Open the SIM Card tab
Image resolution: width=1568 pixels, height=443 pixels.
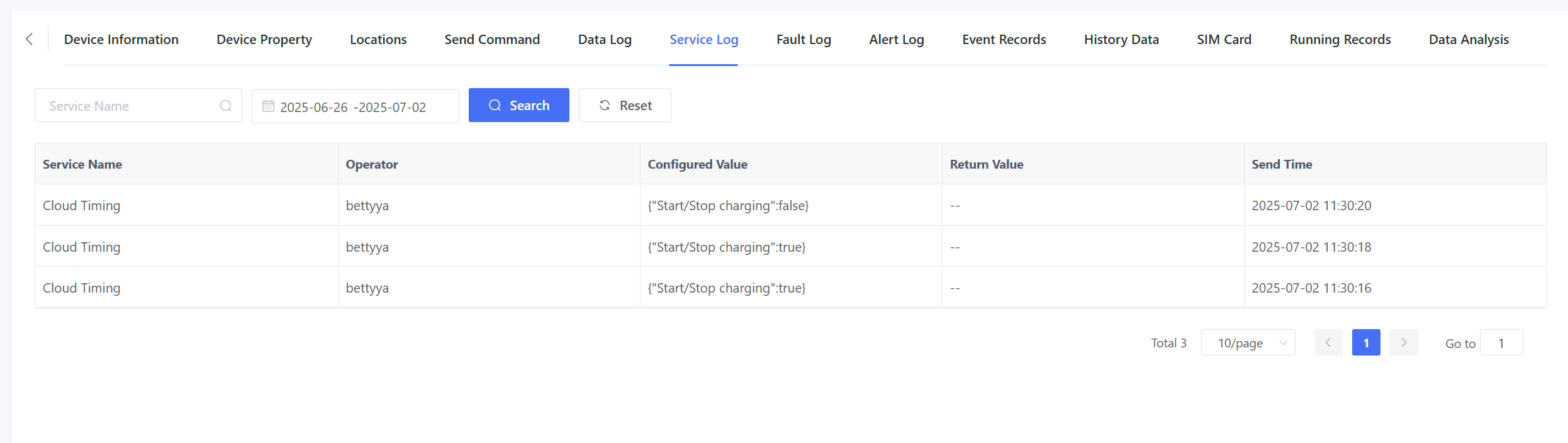pyautogui.click(x=1224, y=40)
